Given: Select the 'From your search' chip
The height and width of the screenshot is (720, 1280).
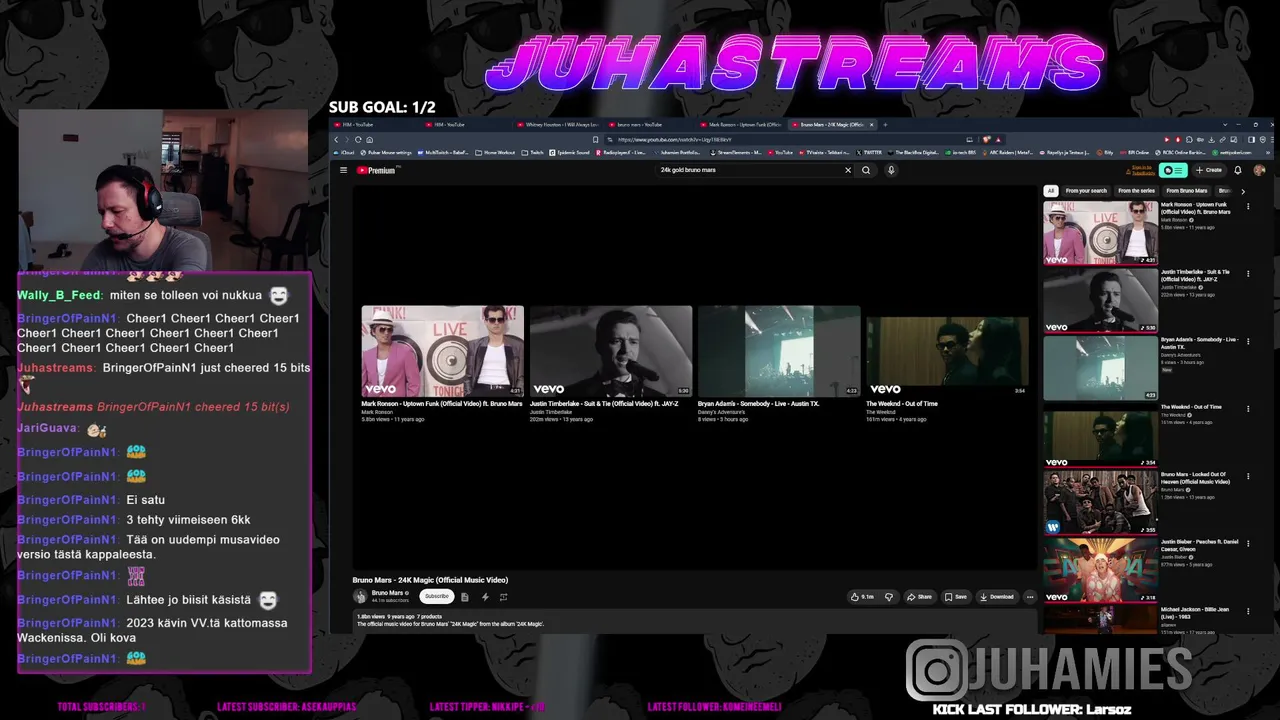Looking at the screenshot, I should (x=1086, y=191).
